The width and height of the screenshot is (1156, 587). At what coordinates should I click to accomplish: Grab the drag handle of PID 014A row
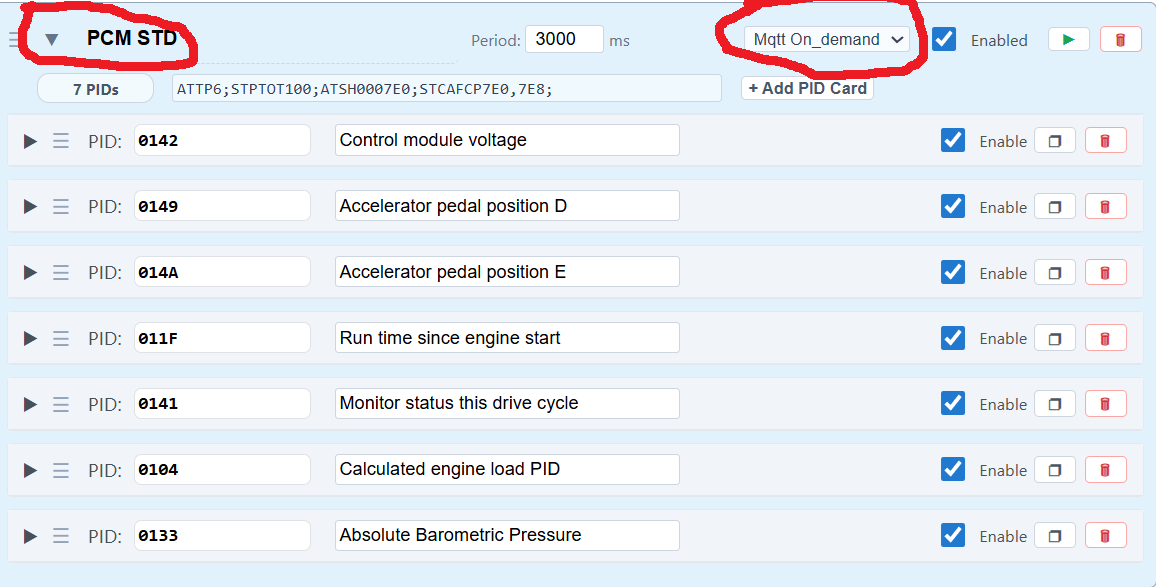(x=60, y=273)
